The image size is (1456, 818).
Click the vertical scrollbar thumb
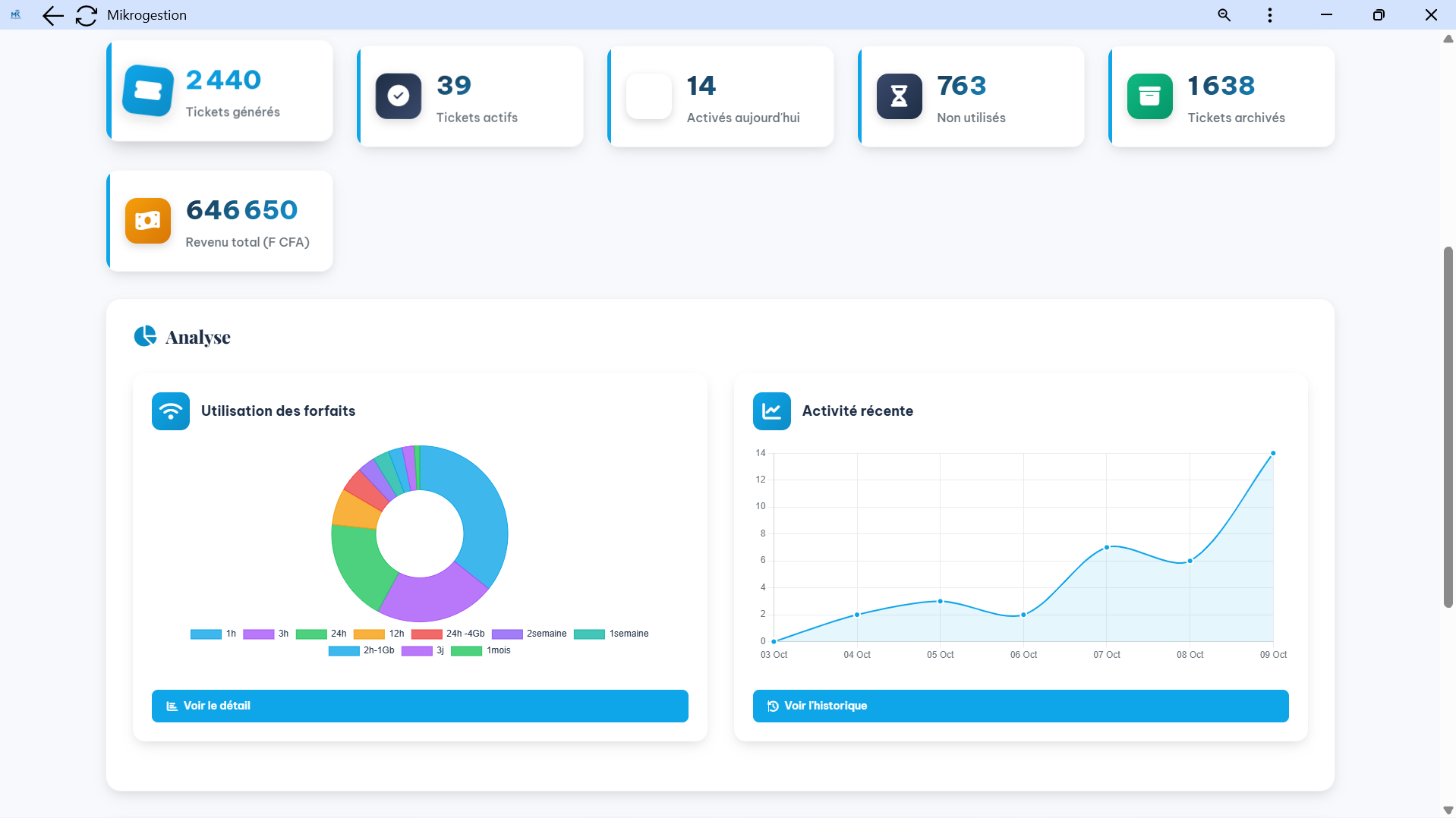pyautogui.click(x=1448, y=425)
